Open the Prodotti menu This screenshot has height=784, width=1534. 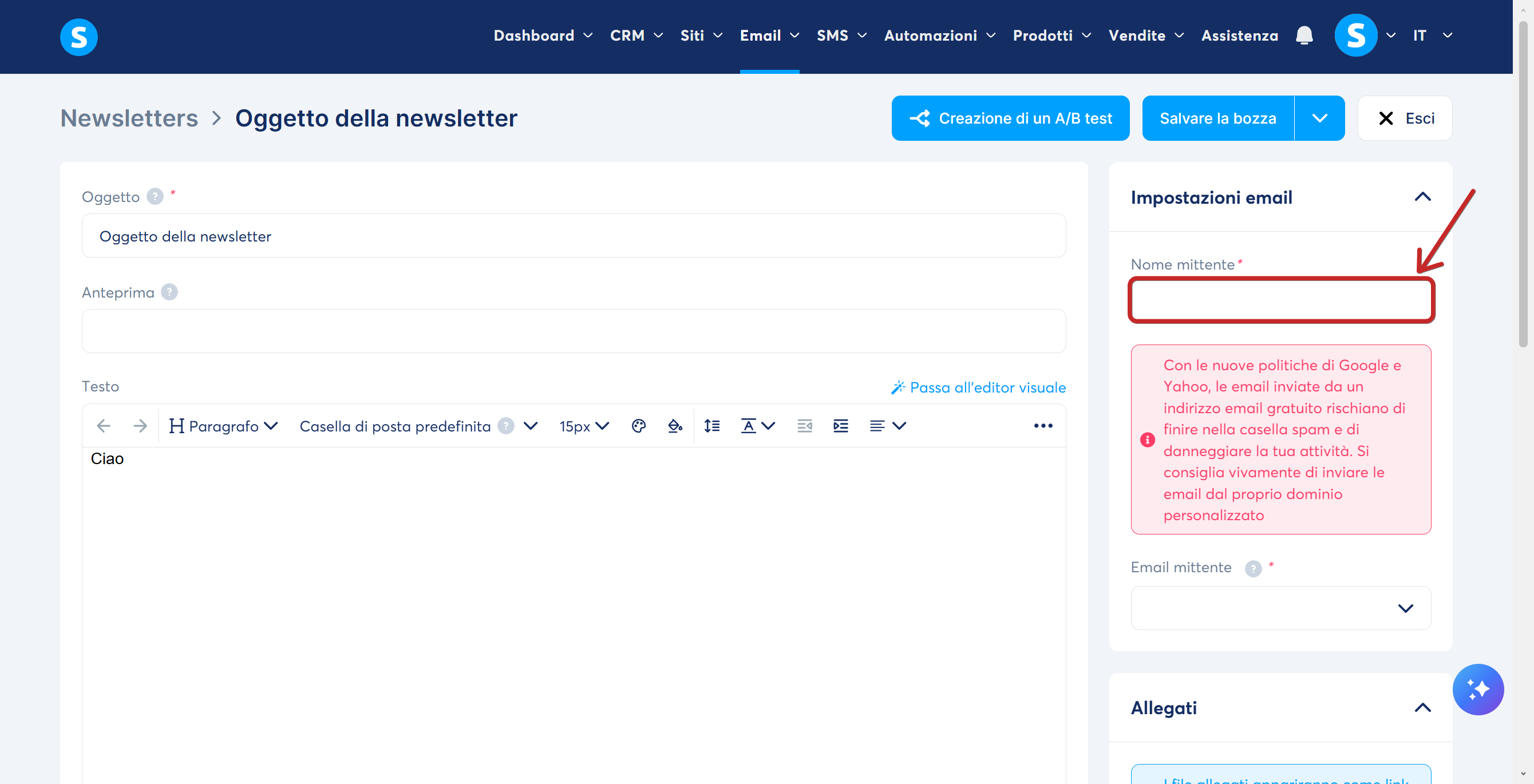1051,35
